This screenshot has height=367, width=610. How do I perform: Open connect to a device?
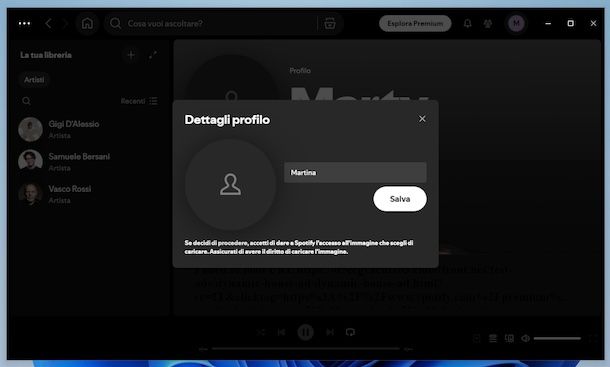pyautogui.click(x=509, y=339)
